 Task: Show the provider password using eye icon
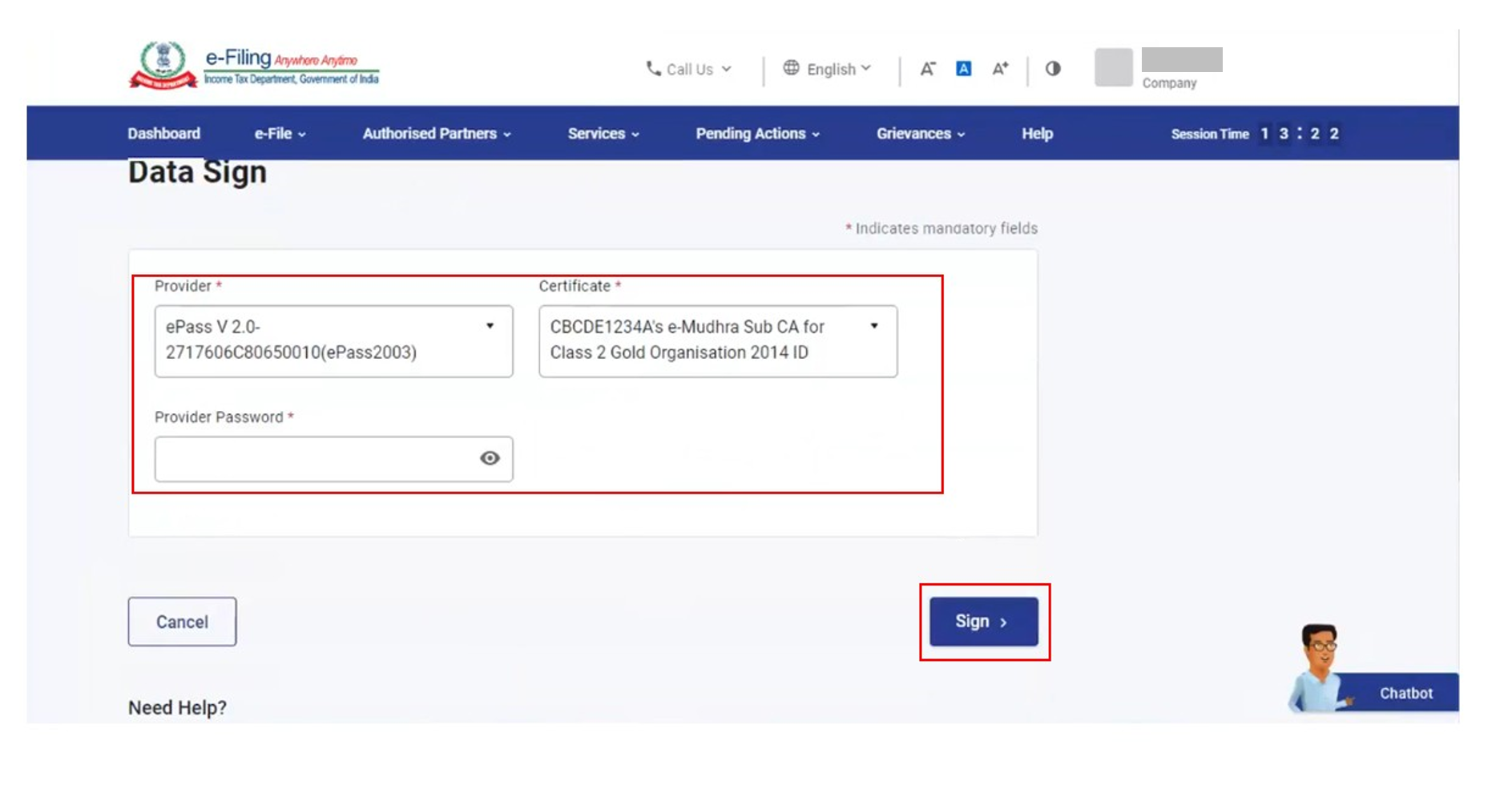pyautogui.click(x=490, y=458)
